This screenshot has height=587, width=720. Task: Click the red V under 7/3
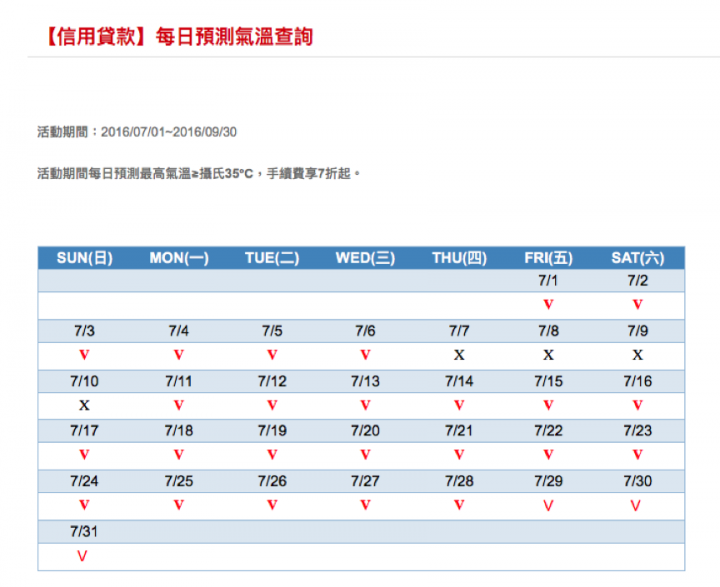click(84, 355)
